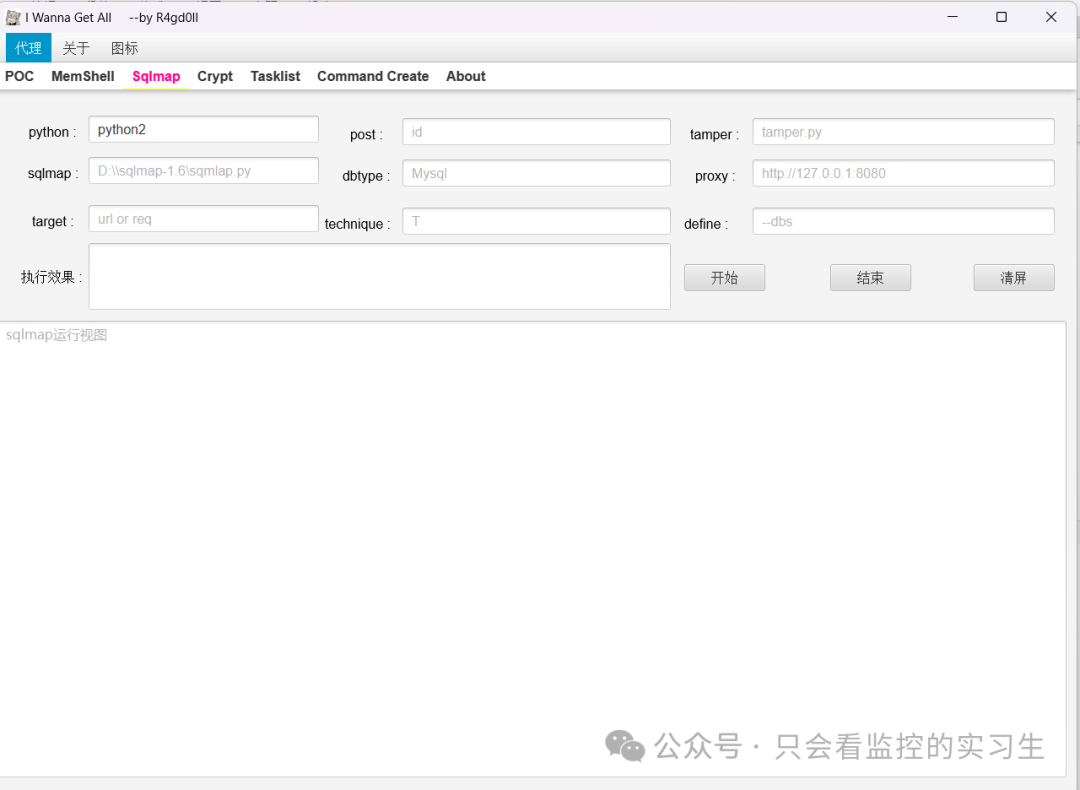Focus the tamper script field
1080x790 pixels.
(904, 132)
